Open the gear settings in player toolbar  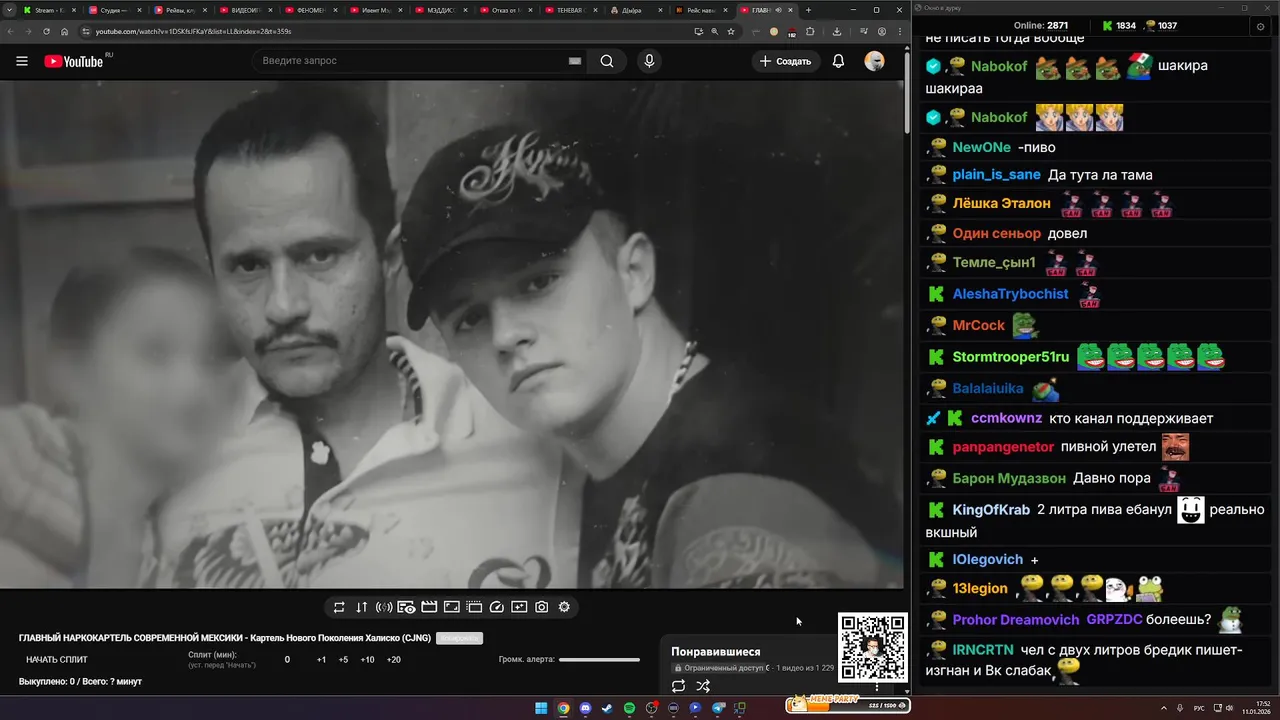click(x=564, y=607)
